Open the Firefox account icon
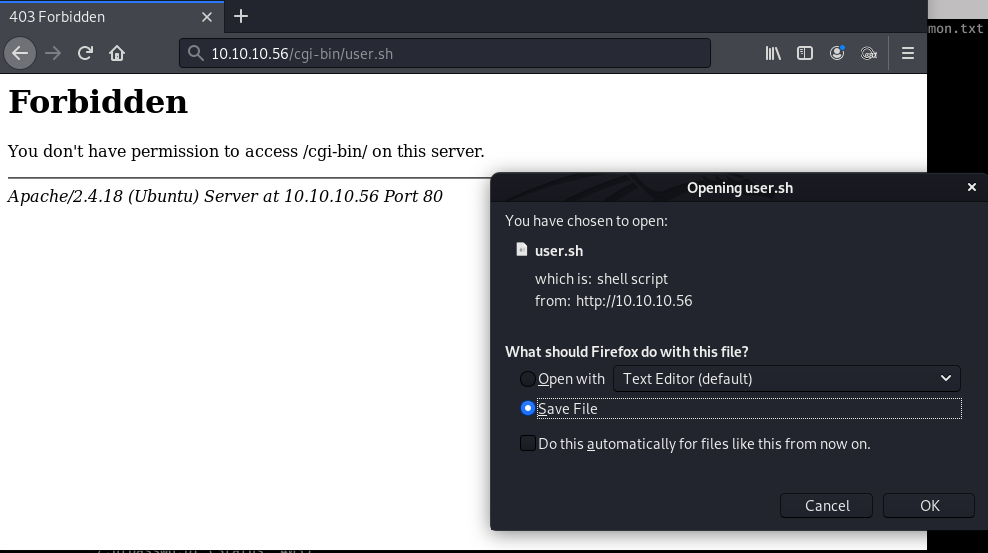The image size is (988, 553). (837, 54)
